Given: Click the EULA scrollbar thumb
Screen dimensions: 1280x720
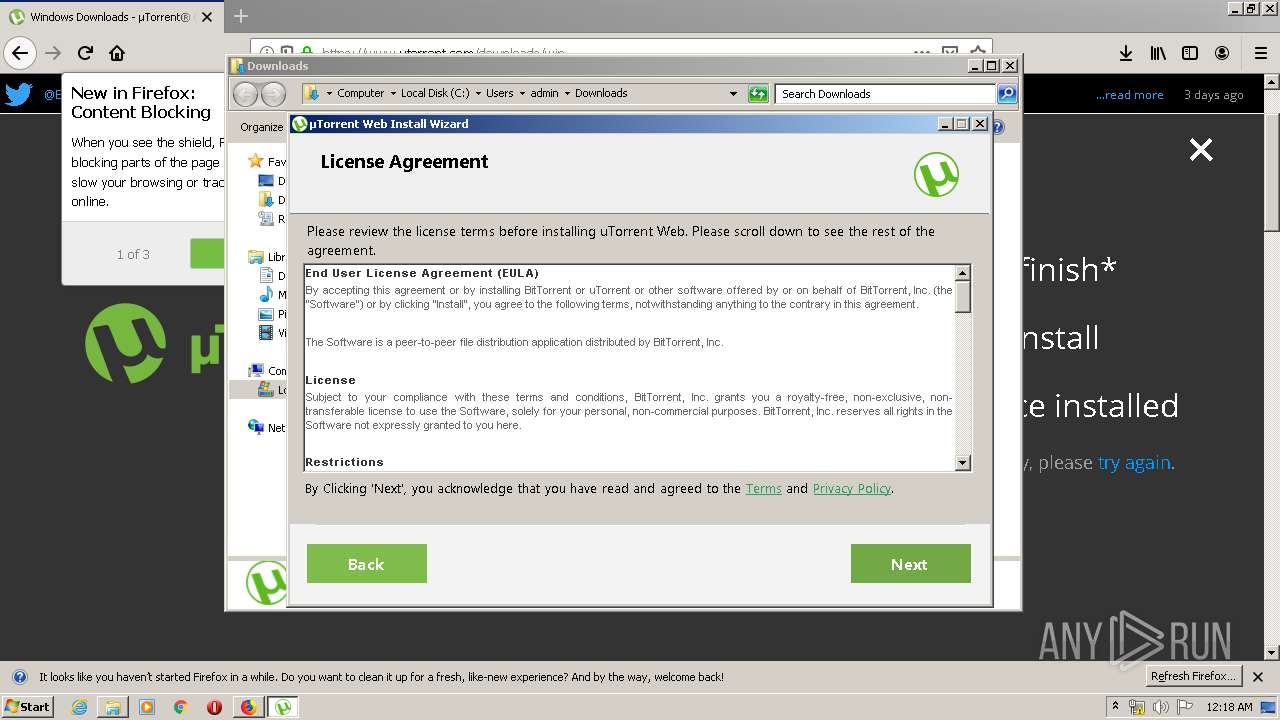Looking at the screenshot, I should coord(963,297).
